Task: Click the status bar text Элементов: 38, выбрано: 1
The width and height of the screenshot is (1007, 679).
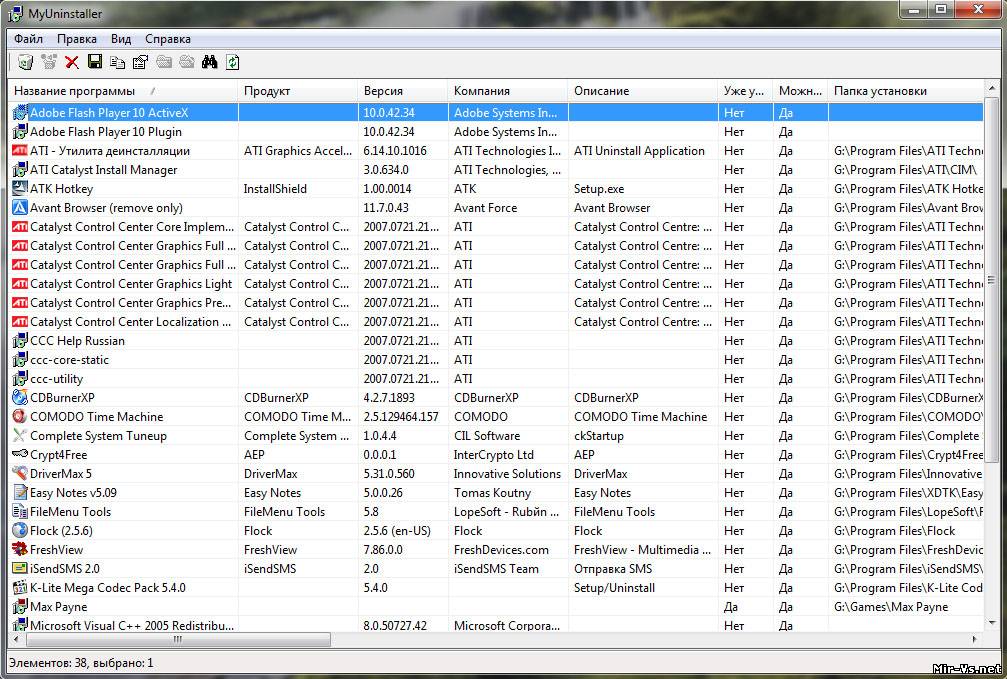Action: (82, 662)
